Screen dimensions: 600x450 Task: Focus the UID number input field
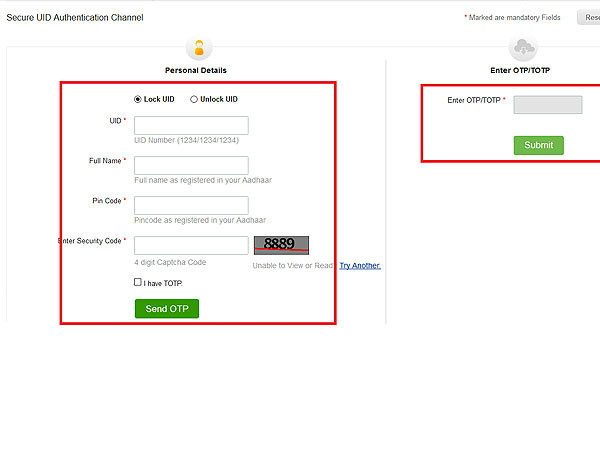tap(191, 125)
